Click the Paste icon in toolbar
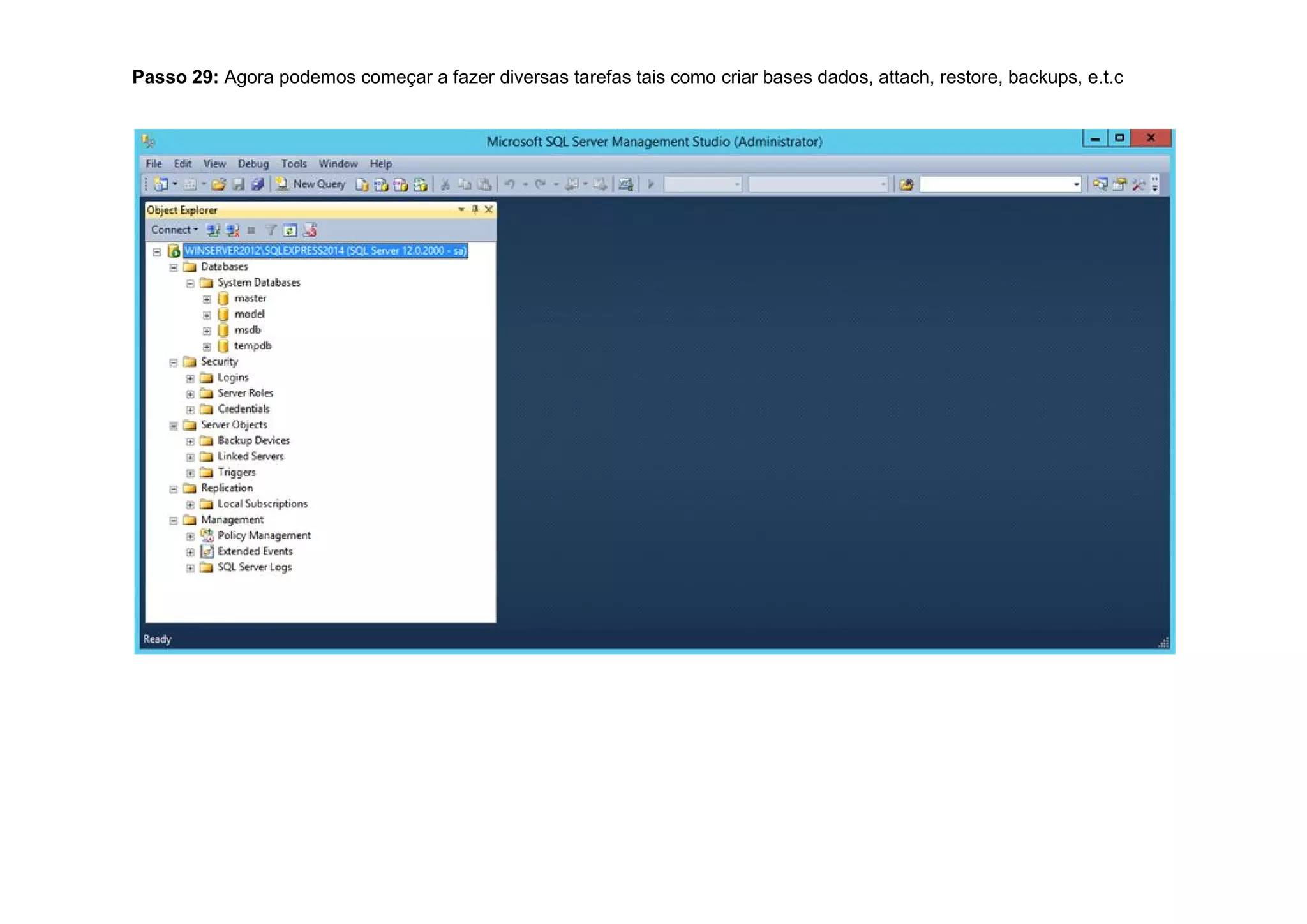 [x=484, y=185]
